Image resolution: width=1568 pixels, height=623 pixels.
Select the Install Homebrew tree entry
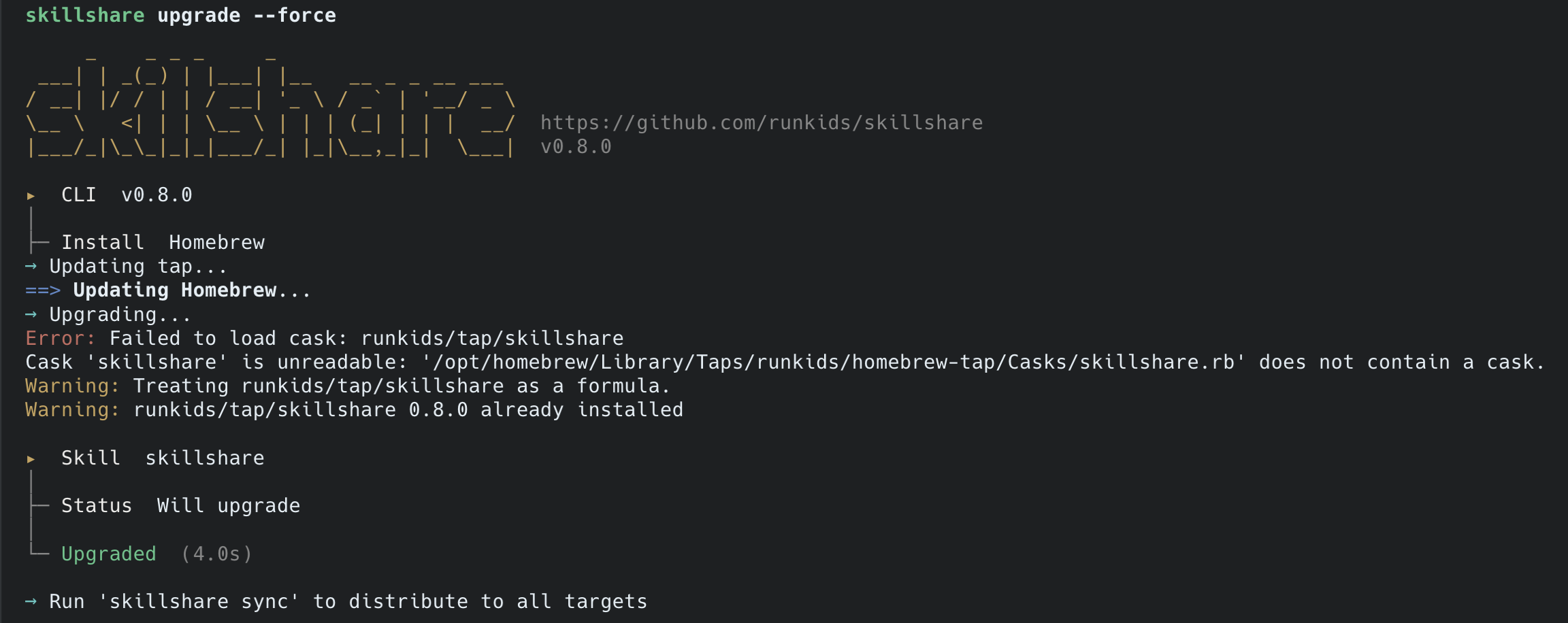163,243
